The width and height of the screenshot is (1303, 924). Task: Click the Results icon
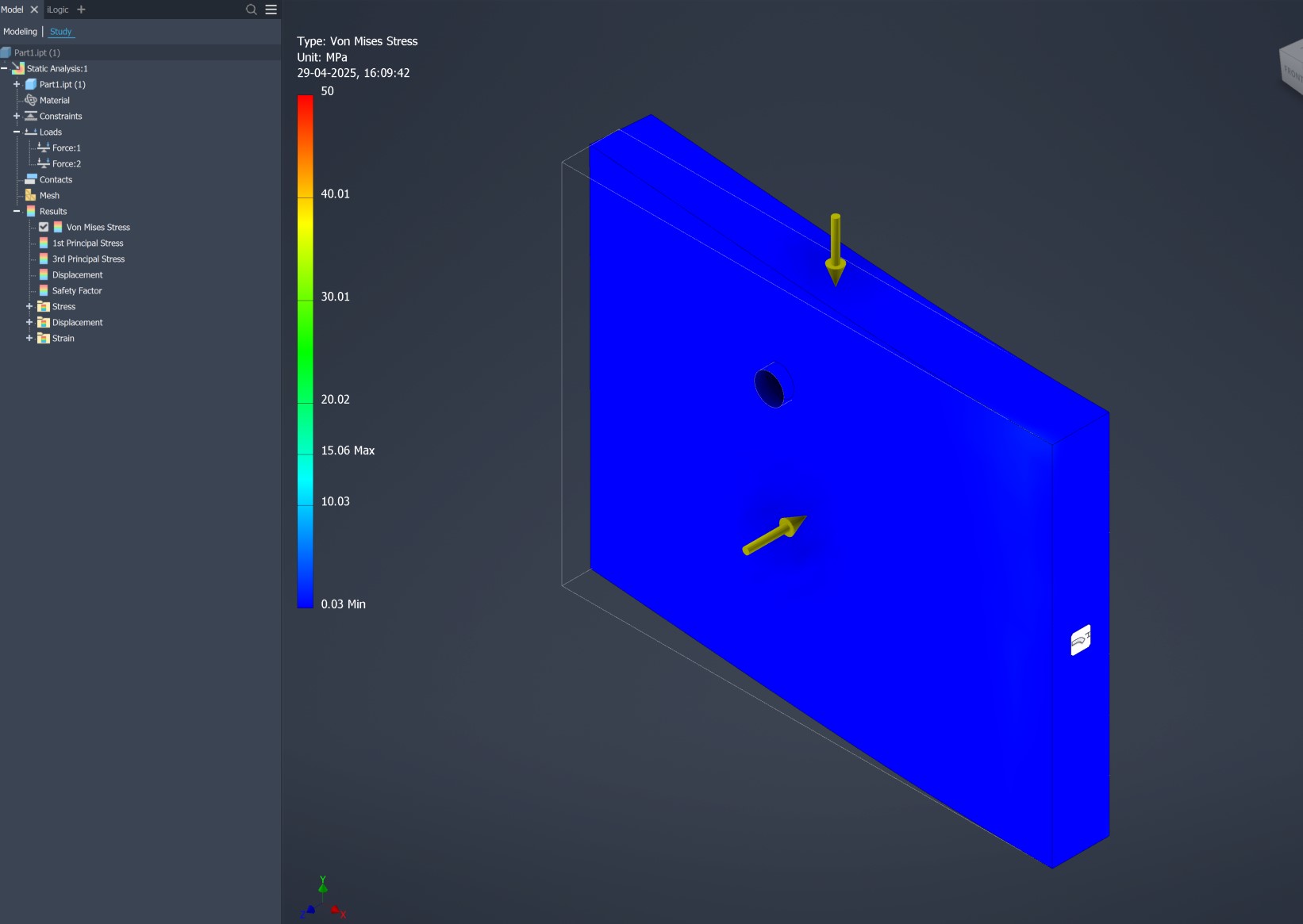click(x=31, y=211)
